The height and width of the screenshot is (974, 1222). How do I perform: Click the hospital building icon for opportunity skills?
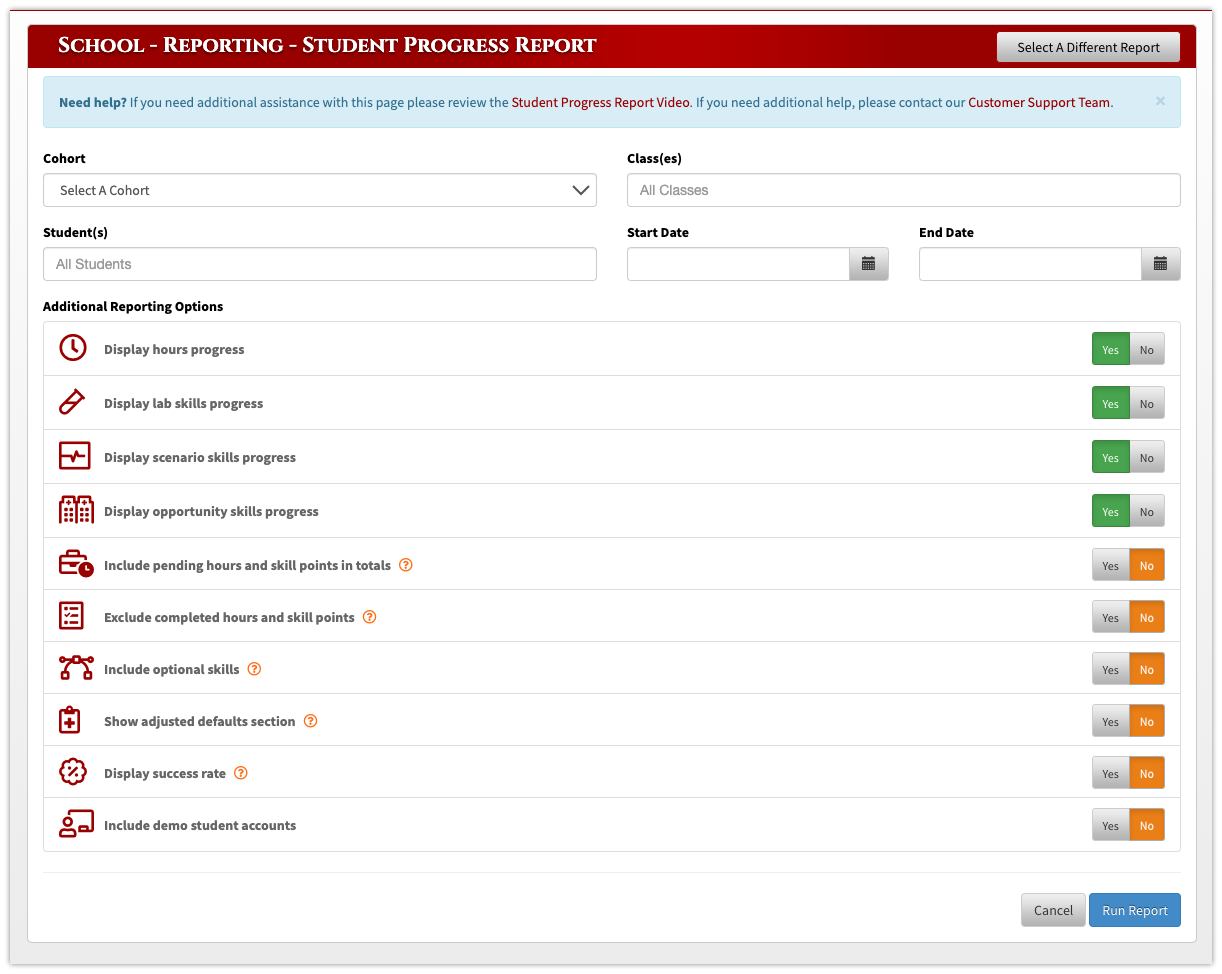(x=76, y=510)
